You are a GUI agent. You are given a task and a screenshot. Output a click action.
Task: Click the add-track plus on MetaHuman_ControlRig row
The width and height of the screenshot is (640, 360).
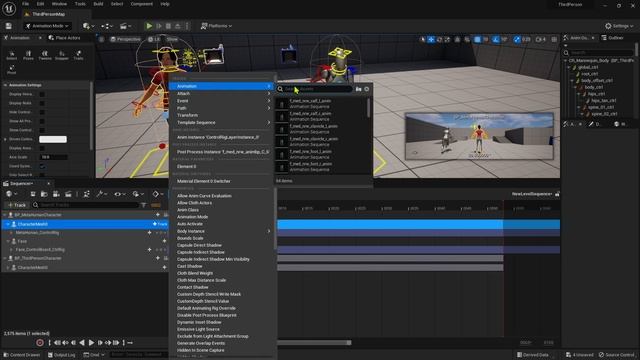pyautogui.click(x=149, y=233)
